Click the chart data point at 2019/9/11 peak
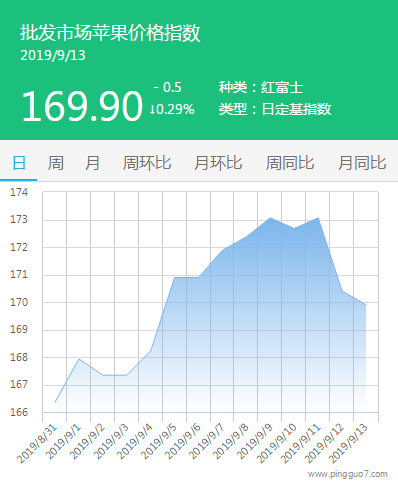Viewport: 398px width, 483px height. (x=318, y=218)
